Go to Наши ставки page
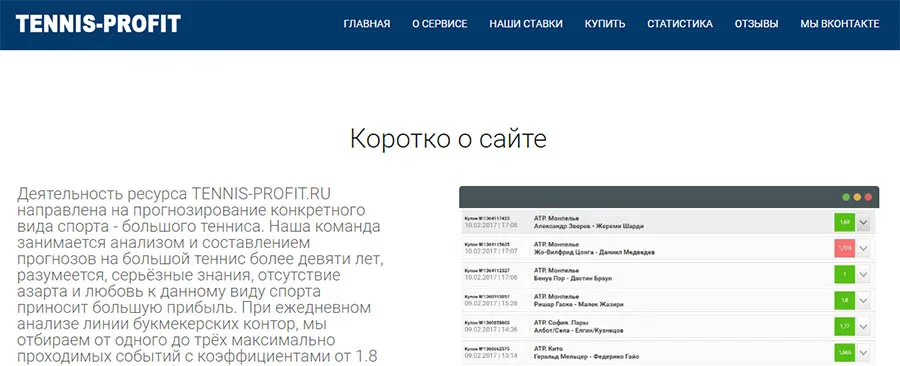Screen dimensions: 900x366 point(526,24)
